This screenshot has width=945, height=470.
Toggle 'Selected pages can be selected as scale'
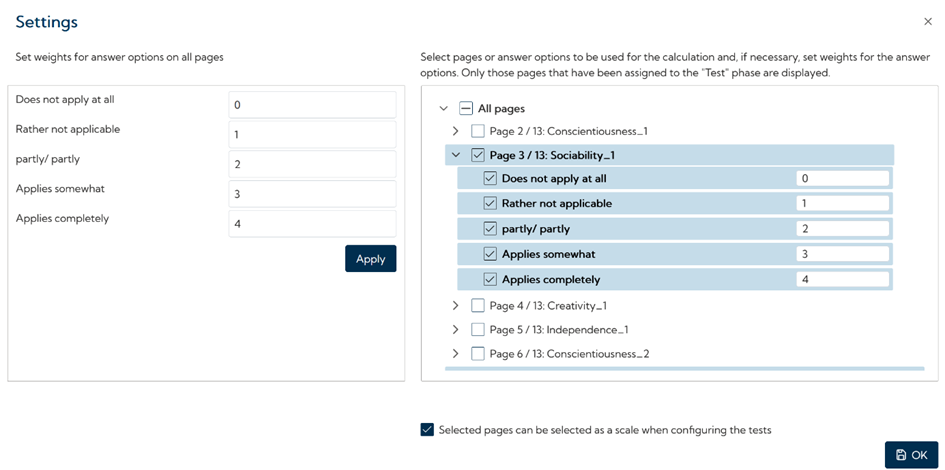[428, 430]
